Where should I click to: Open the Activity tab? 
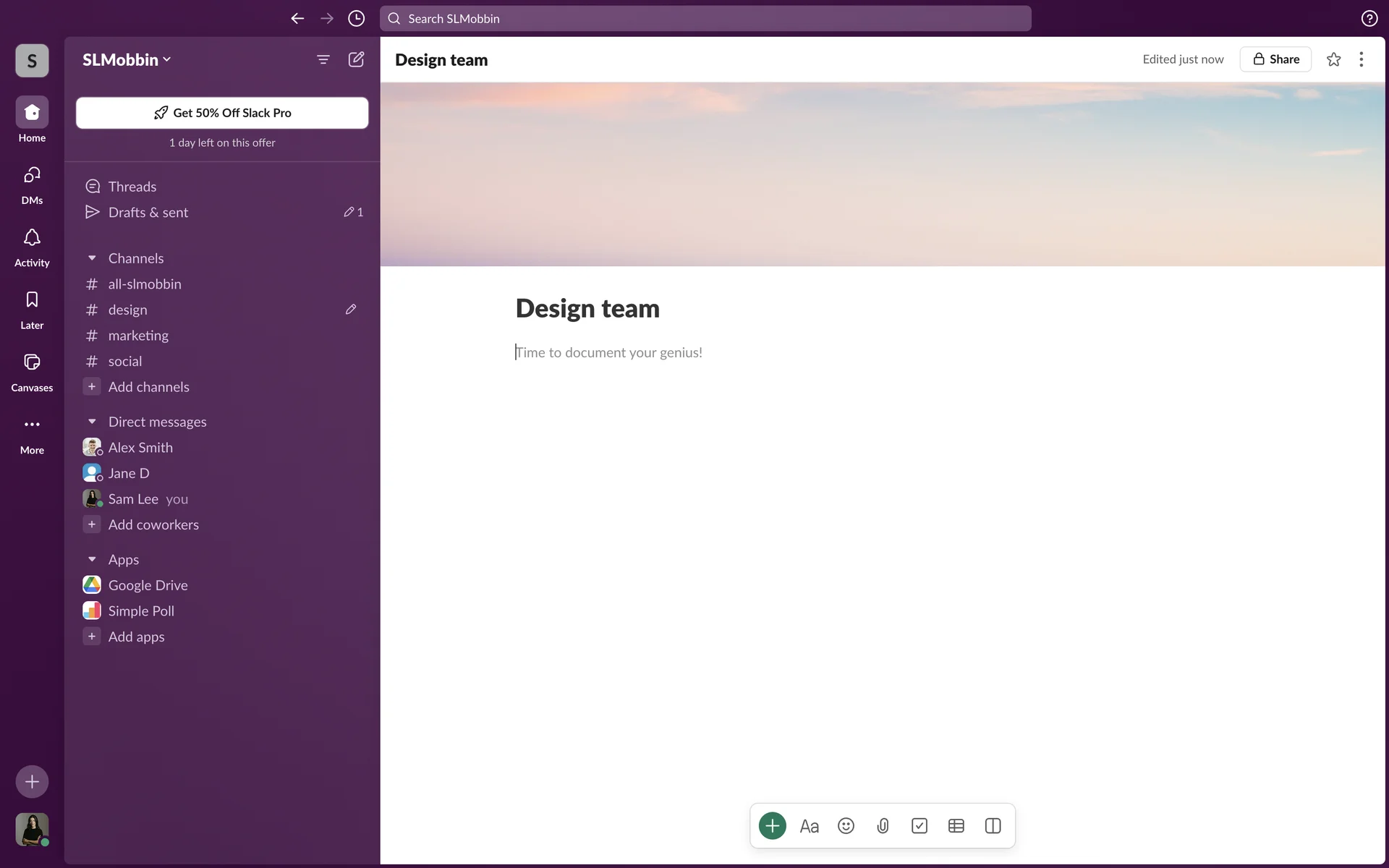(x=32, y=247)
